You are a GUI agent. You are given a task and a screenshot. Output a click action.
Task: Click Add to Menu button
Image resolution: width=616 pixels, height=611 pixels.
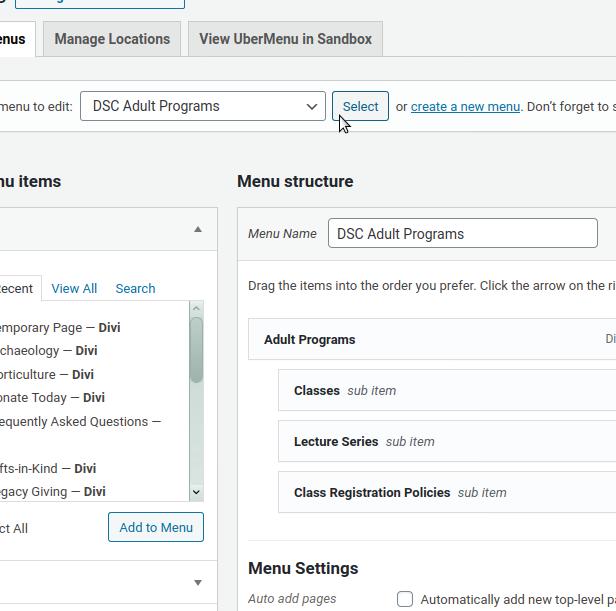point(156,527)
